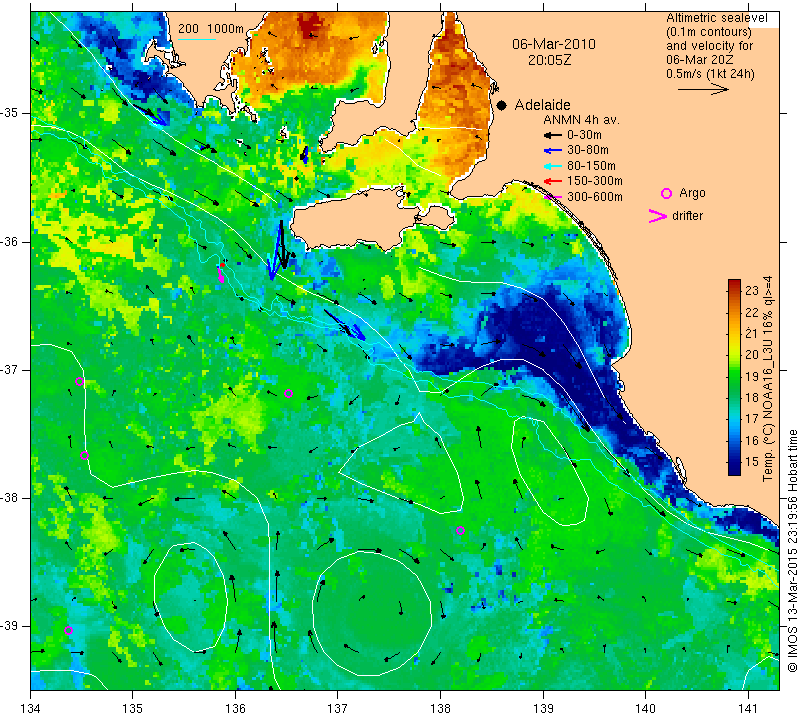Image resolution: width=800 pixels, height=720 pixels.
Task: Click the 19 degree label on the color bar
Action: 752,377
